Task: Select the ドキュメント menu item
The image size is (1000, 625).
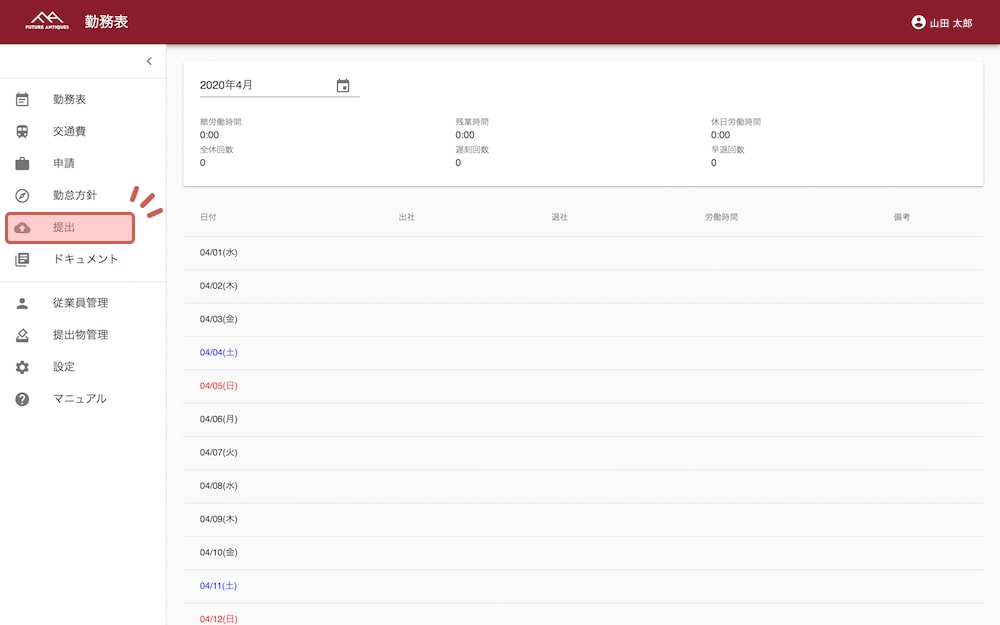Action: [x=86, y=259]
